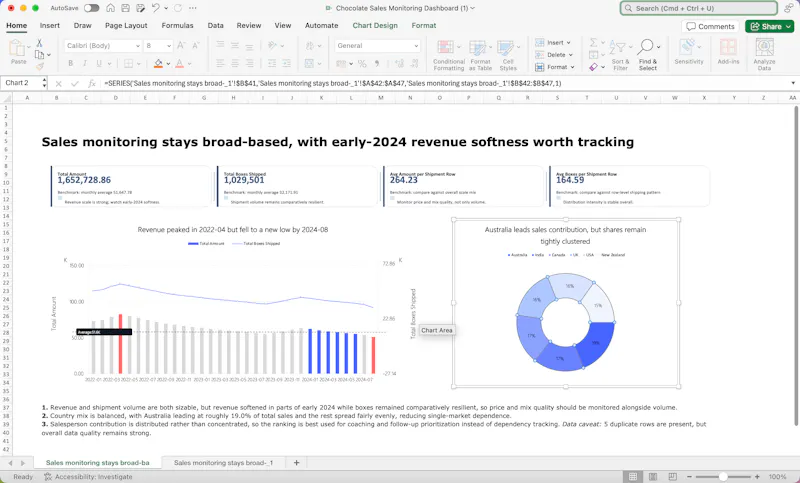Switch to Page Break Preview in status bar
The height and width of the screenshot is (483, 800).
(672, 477)
